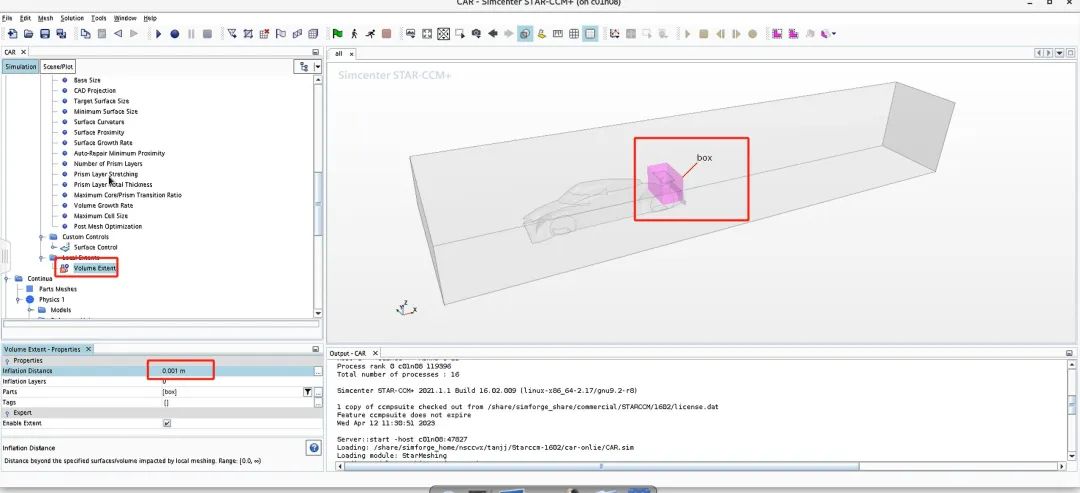Click the Open simulation folder icon
Screen dimensions: 1080x493
(x=28, y=34)
